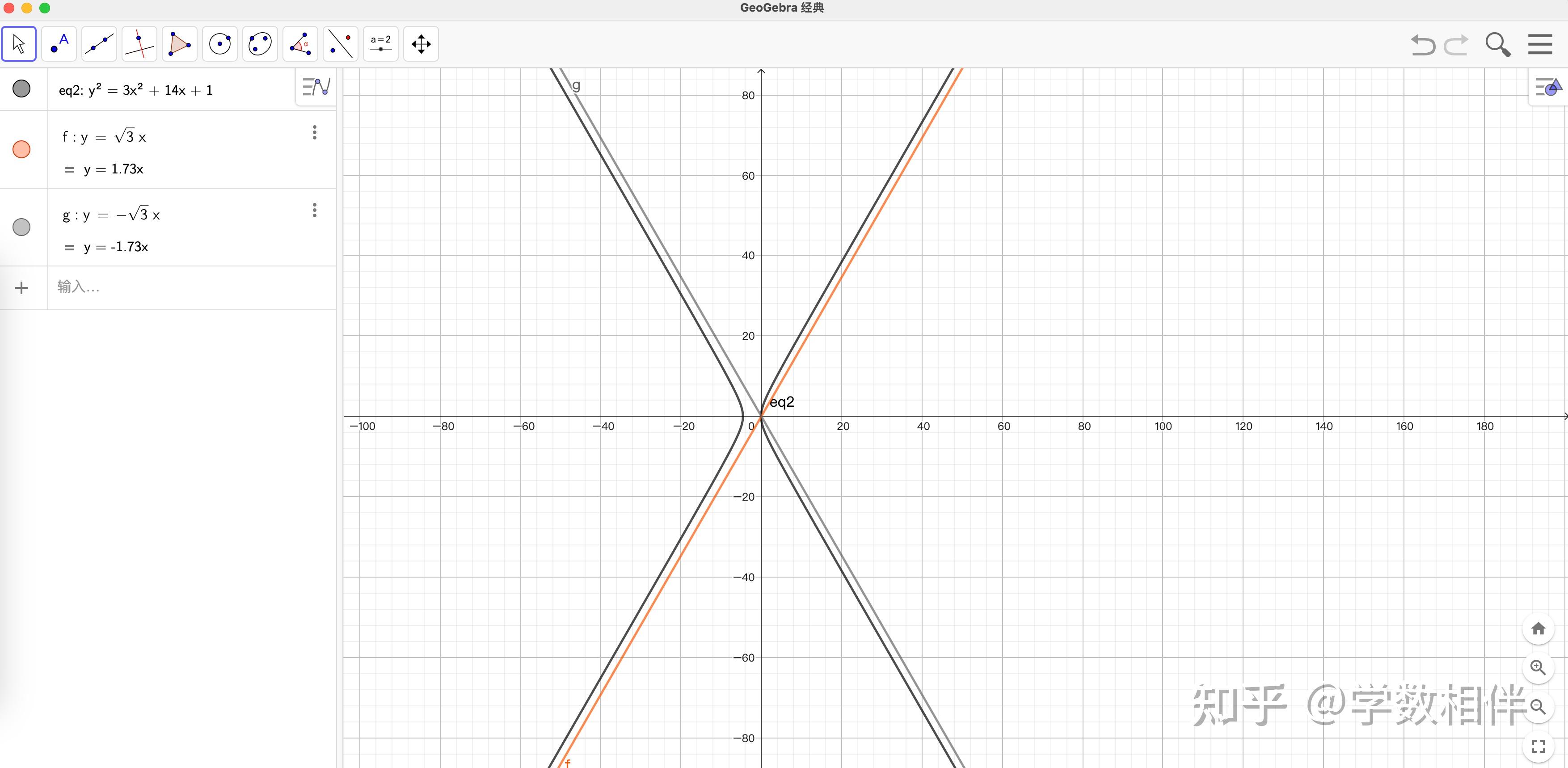Select the Ellipse conic tool
Image resolution: width=1568 pixels, height=768 pixels.
click(260, 44)
